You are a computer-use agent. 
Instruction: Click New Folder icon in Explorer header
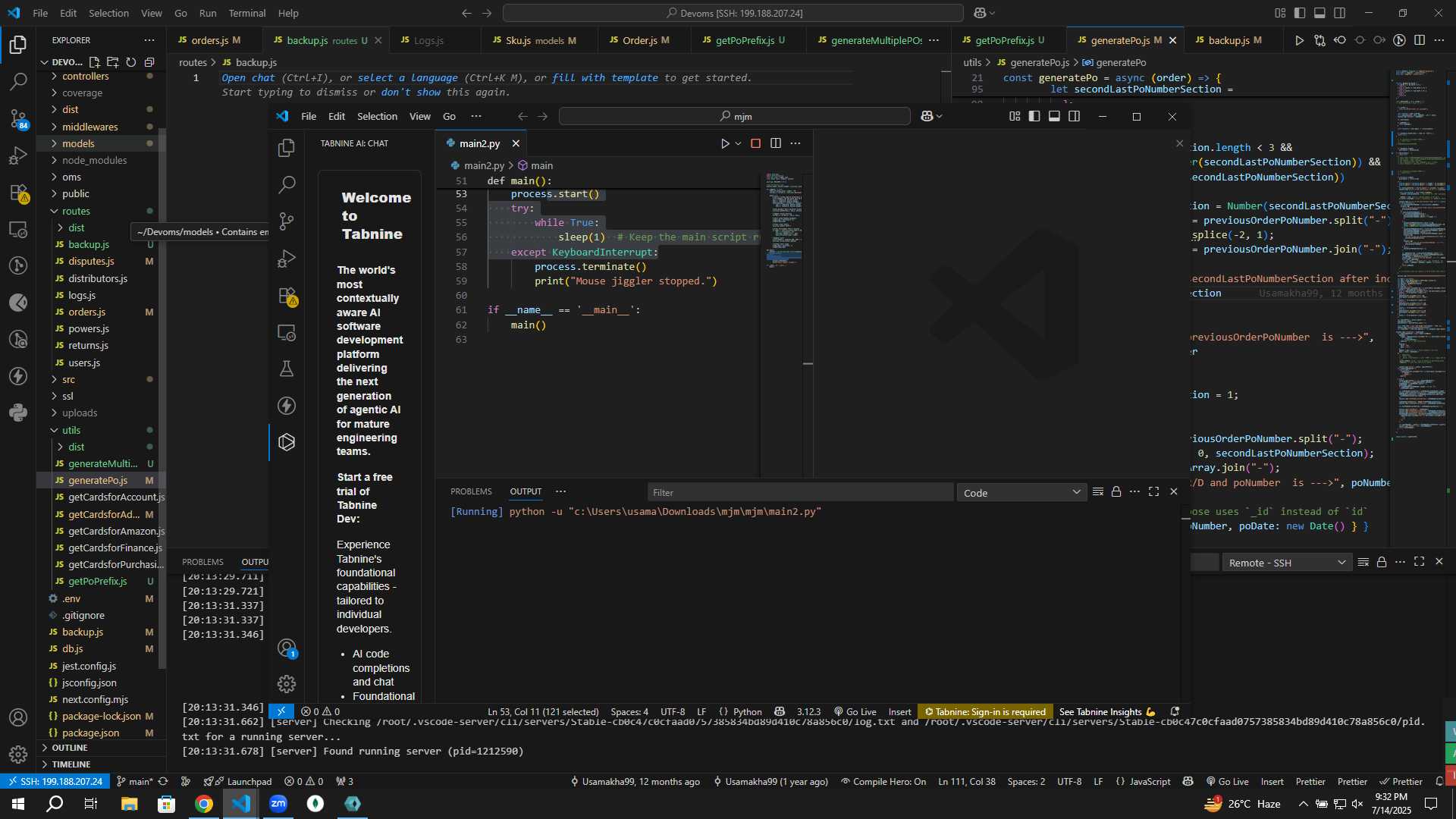(x=113, y=62)
